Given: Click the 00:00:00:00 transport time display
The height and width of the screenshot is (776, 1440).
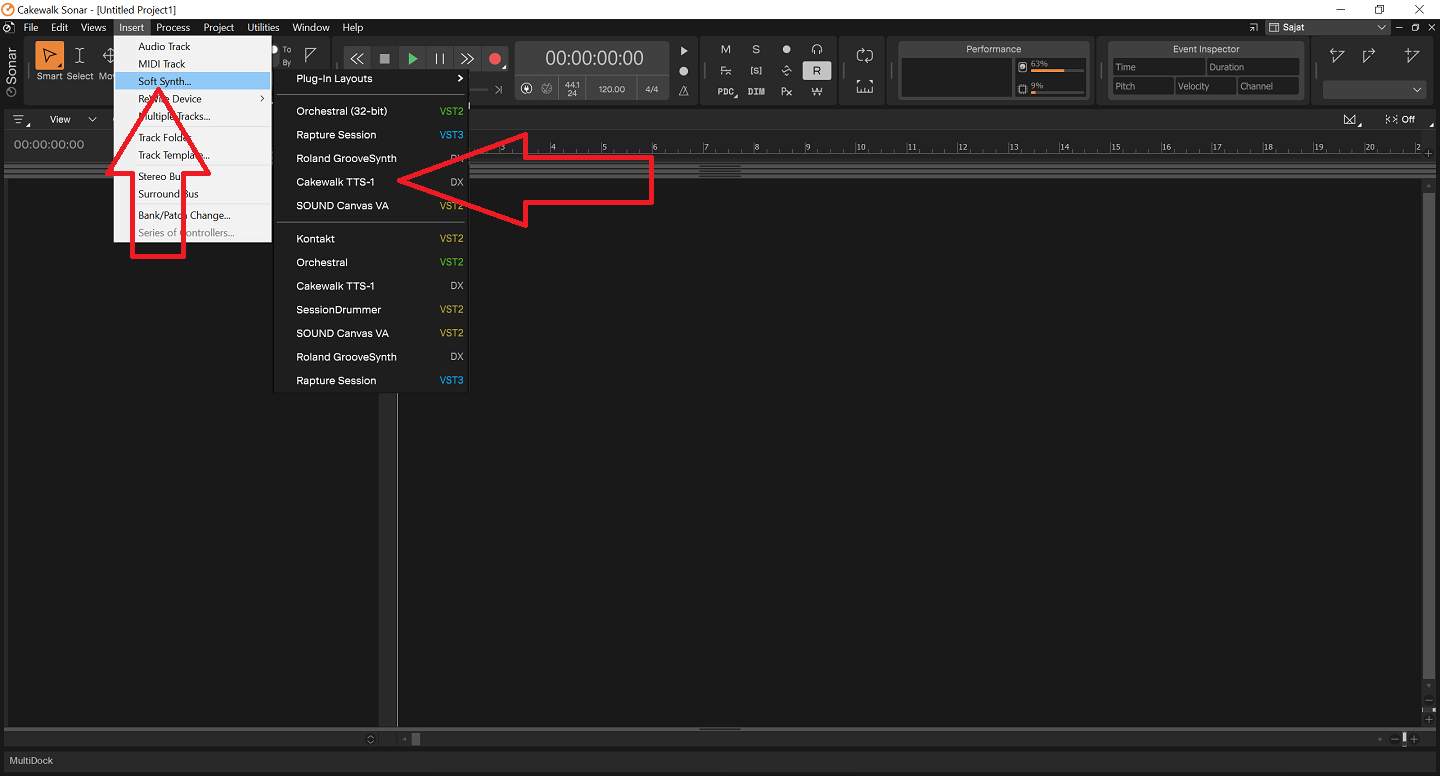Looking at the screenshot, I should [x=594, y=59].
